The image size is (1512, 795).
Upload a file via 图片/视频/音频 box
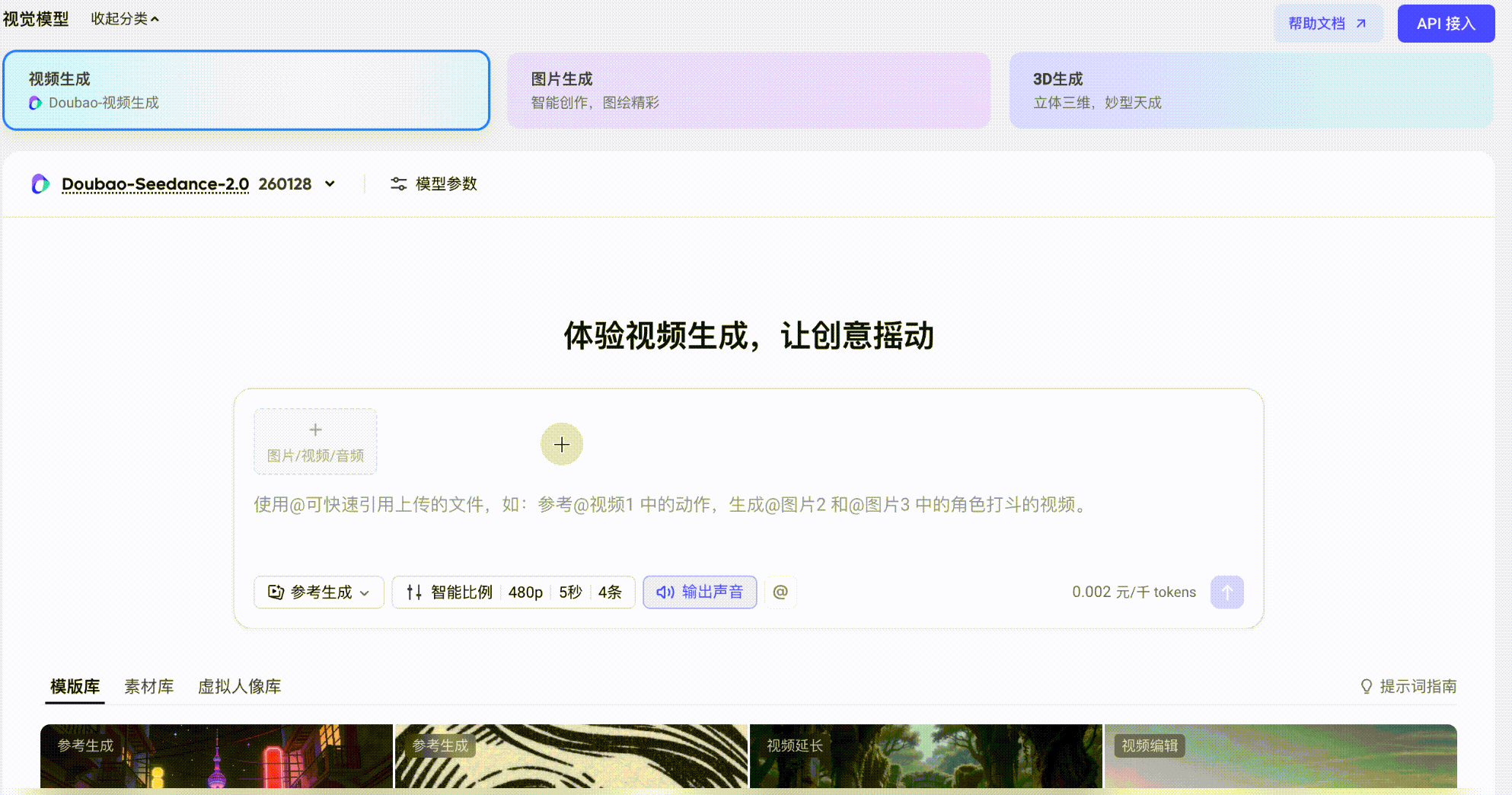[x=315, y=442]
